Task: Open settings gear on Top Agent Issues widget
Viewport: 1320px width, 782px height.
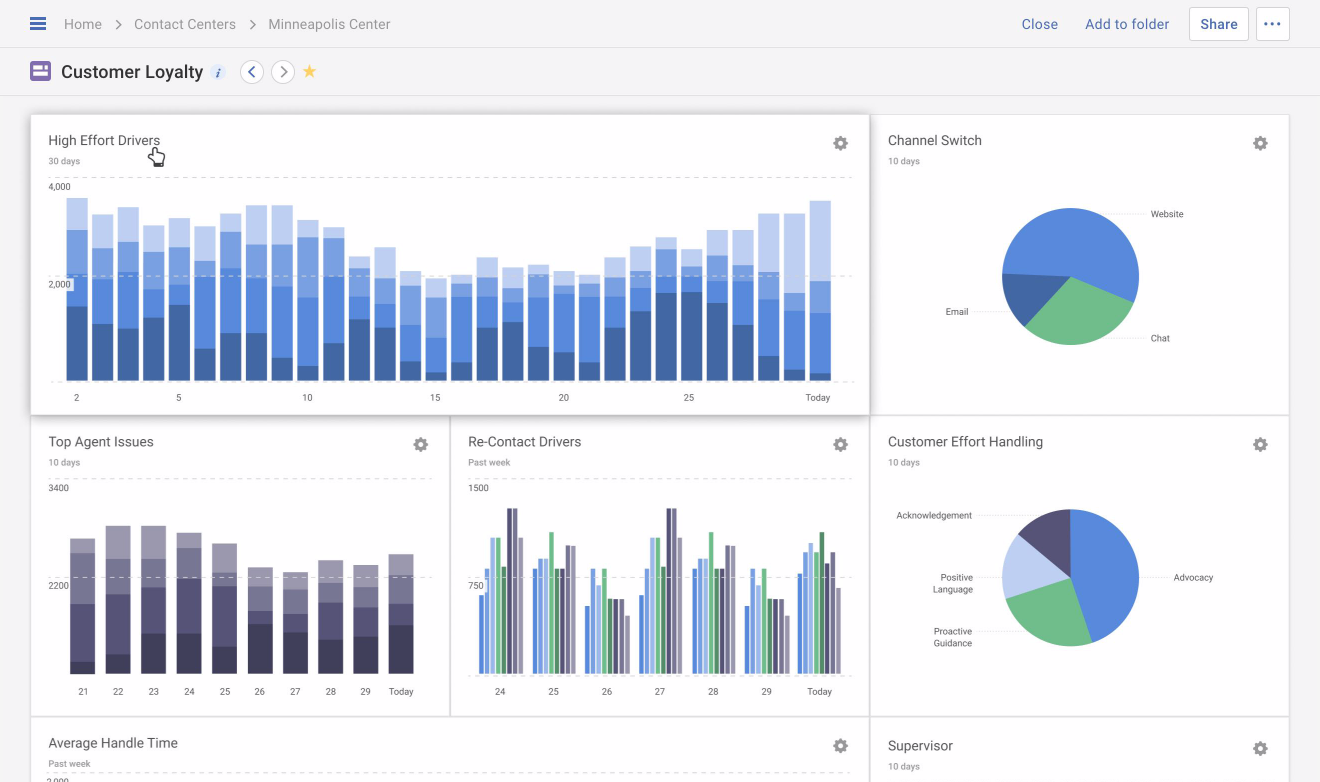Action: pyautogui.click(x=421, y=444)
